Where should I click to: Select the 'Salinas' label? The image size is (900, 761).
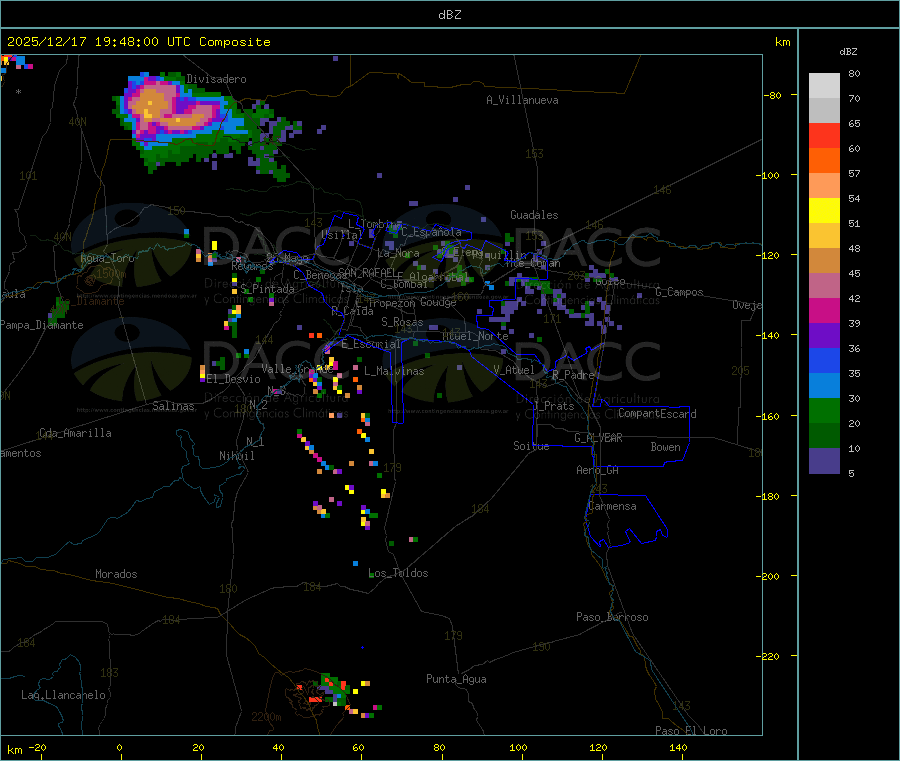(173, 406)
